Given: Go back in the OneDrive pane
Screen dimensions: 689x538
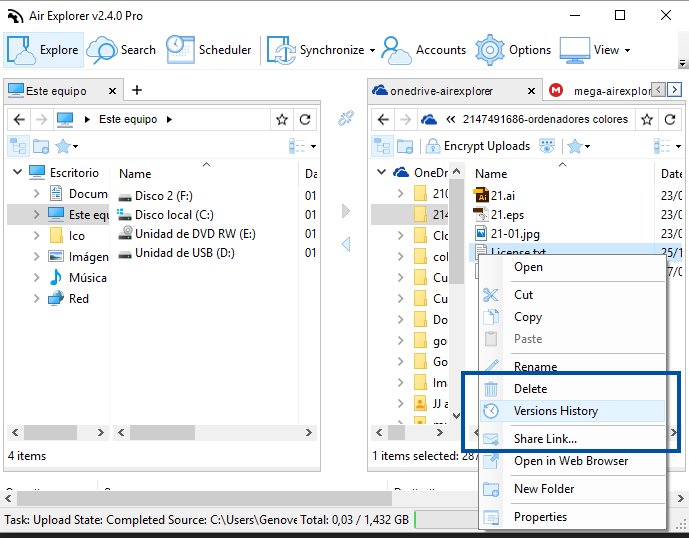Looking at the screenshot, I should 383,119.
